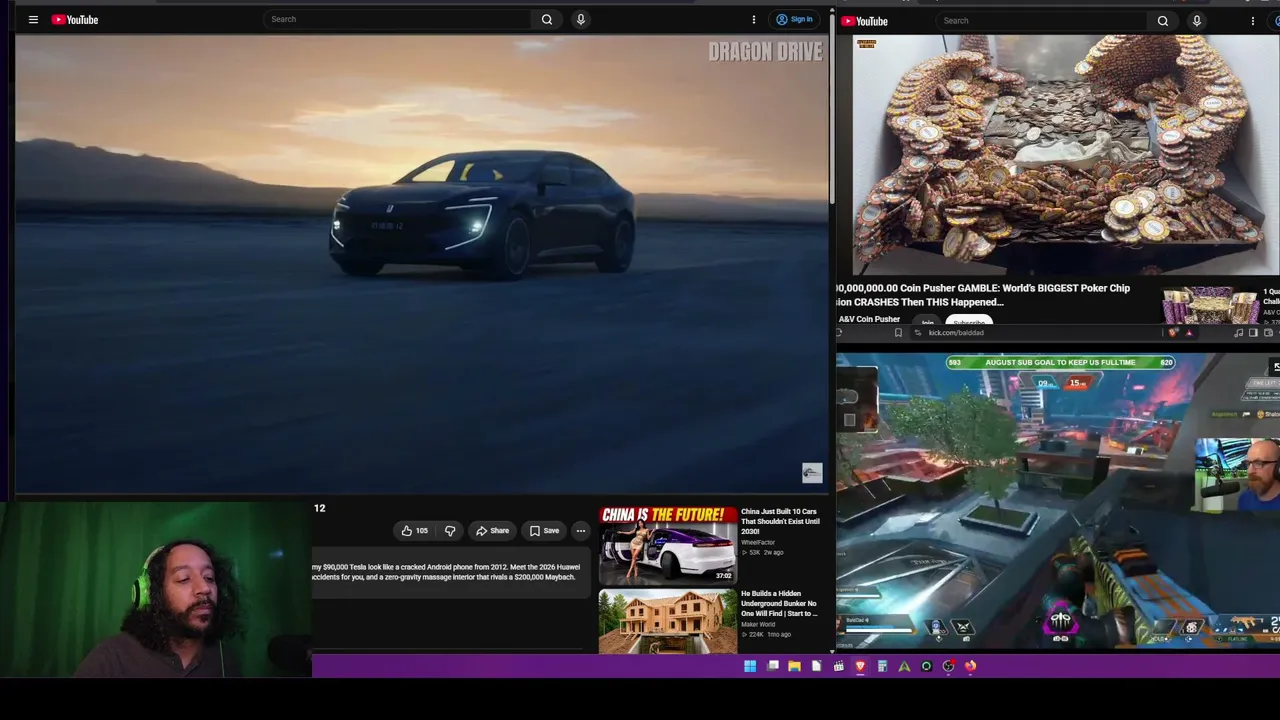
Task: Run search with the right window magnifier button
Action: click(x=1162, y=21)
